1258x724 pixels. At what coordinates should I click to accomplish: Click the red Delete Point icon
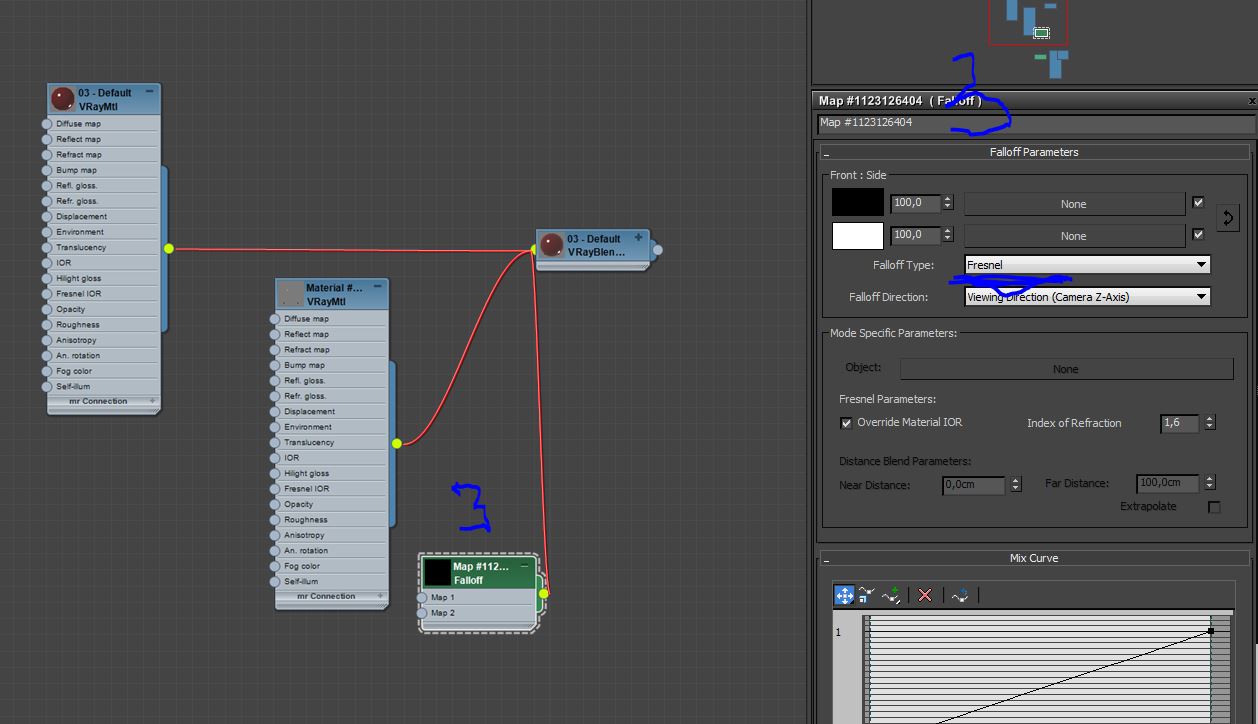pos(925,595)
